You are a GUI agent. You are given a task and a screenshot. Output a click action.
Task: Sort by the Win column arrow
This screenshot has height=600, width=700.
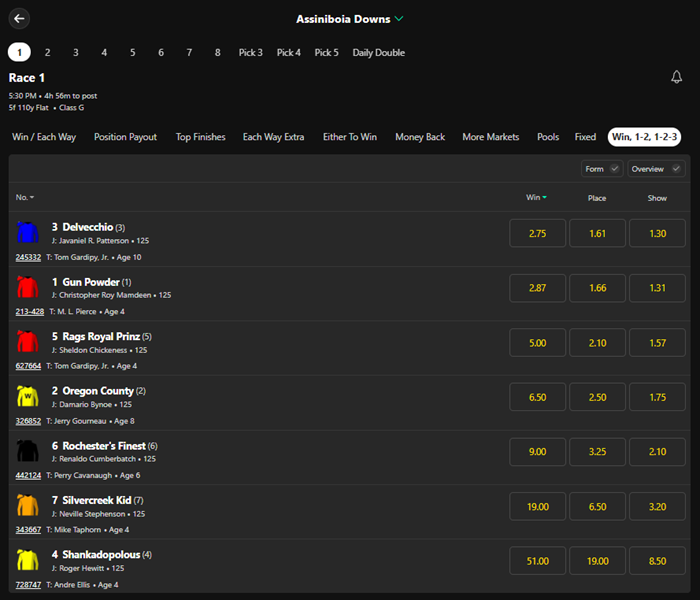pos(536,197)
